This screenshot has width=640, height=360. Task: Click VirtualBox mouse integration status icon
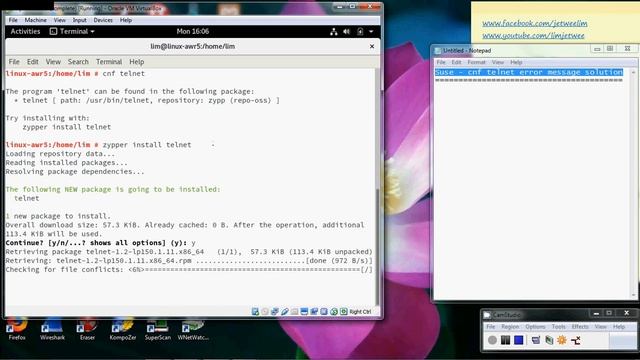point(334,312)
